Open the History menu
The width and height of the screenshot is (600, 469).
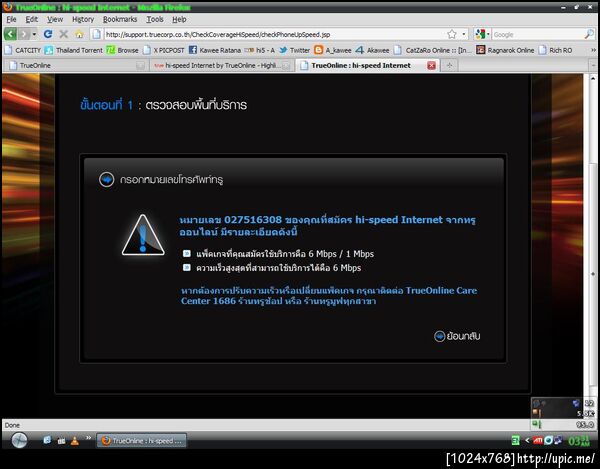pyautogui.click(x=83, y=19)
